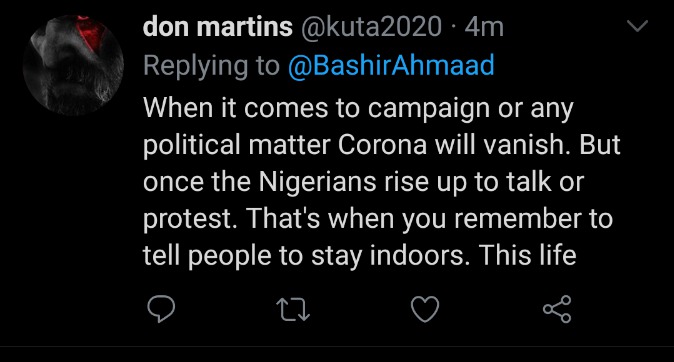The width and height of the screenshot is (674, 362).
Task: Share this tweet via the share icon
Action: pos(557,309)
